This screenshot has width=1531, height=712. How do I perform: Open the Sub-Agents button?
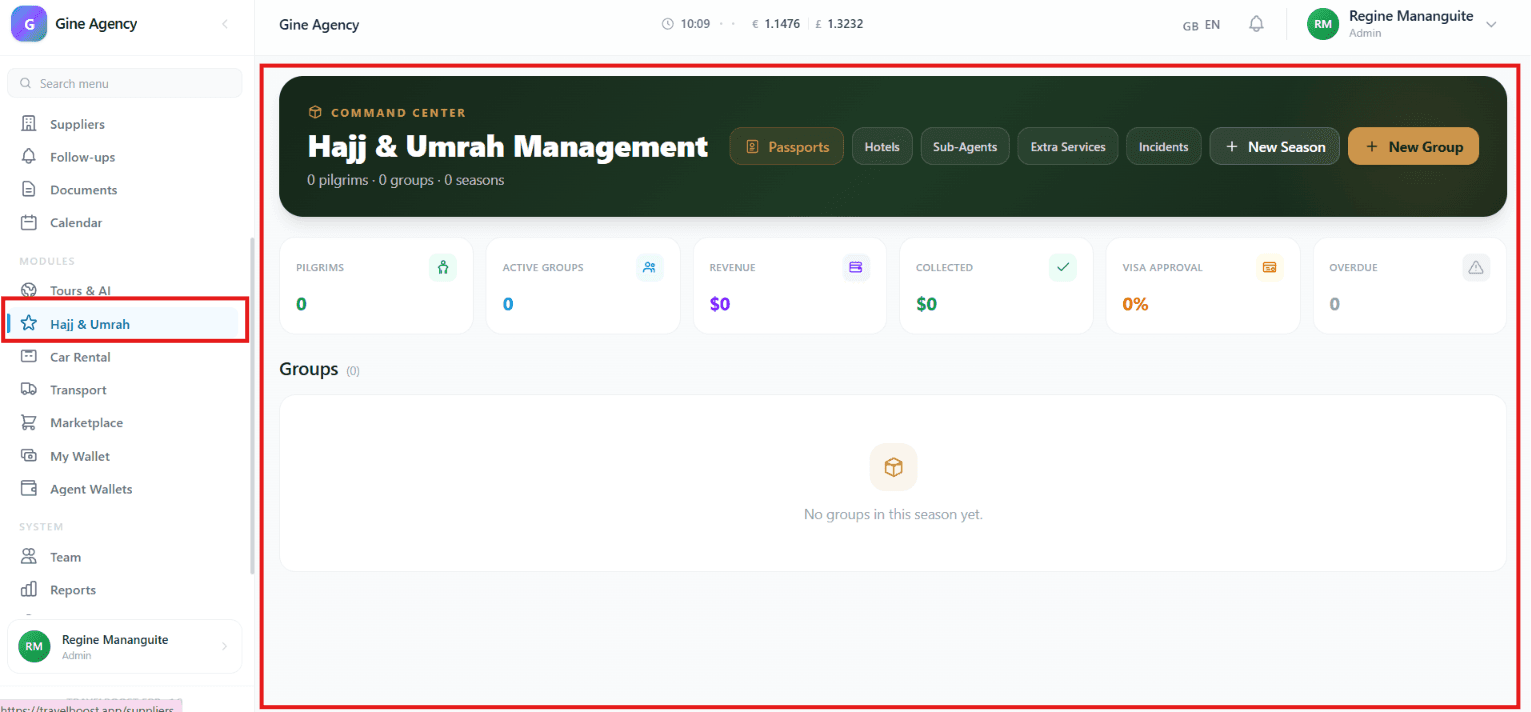tap(965, 146)
